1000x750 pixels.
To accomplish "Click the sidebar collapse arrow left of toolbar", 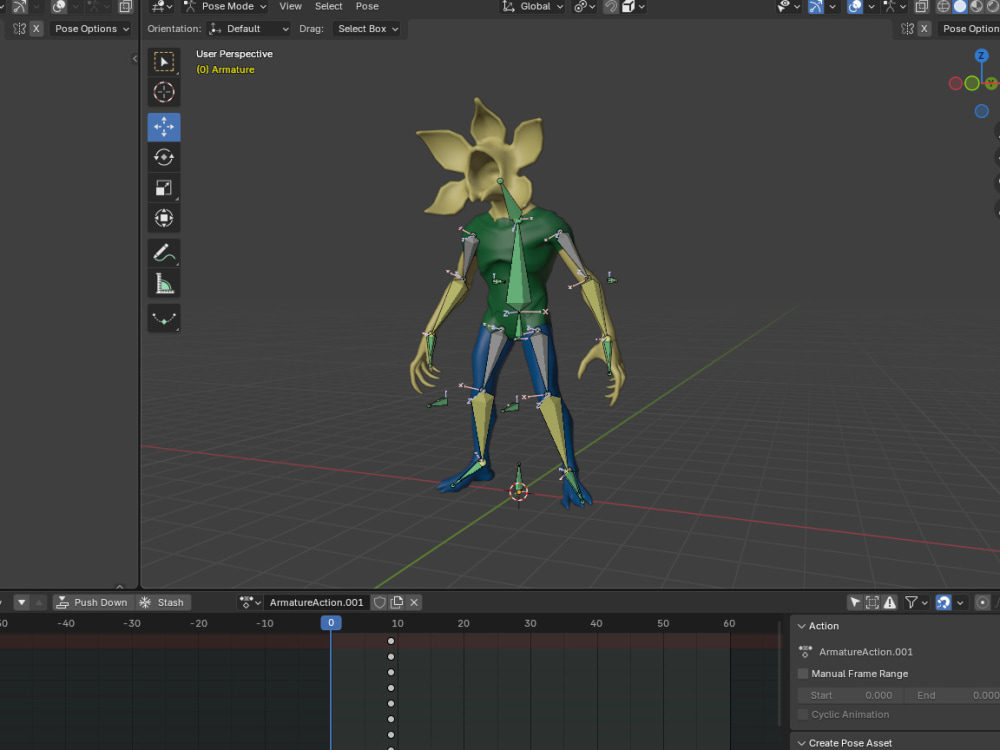I will 135,59.
